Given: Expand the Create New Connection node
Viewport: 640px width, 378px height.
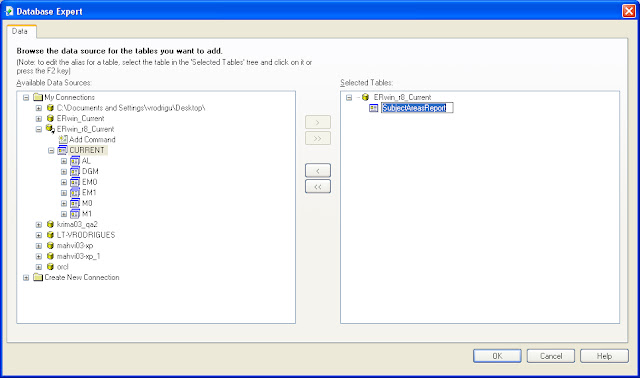Looking at the screenshot, I should [26, 278].
